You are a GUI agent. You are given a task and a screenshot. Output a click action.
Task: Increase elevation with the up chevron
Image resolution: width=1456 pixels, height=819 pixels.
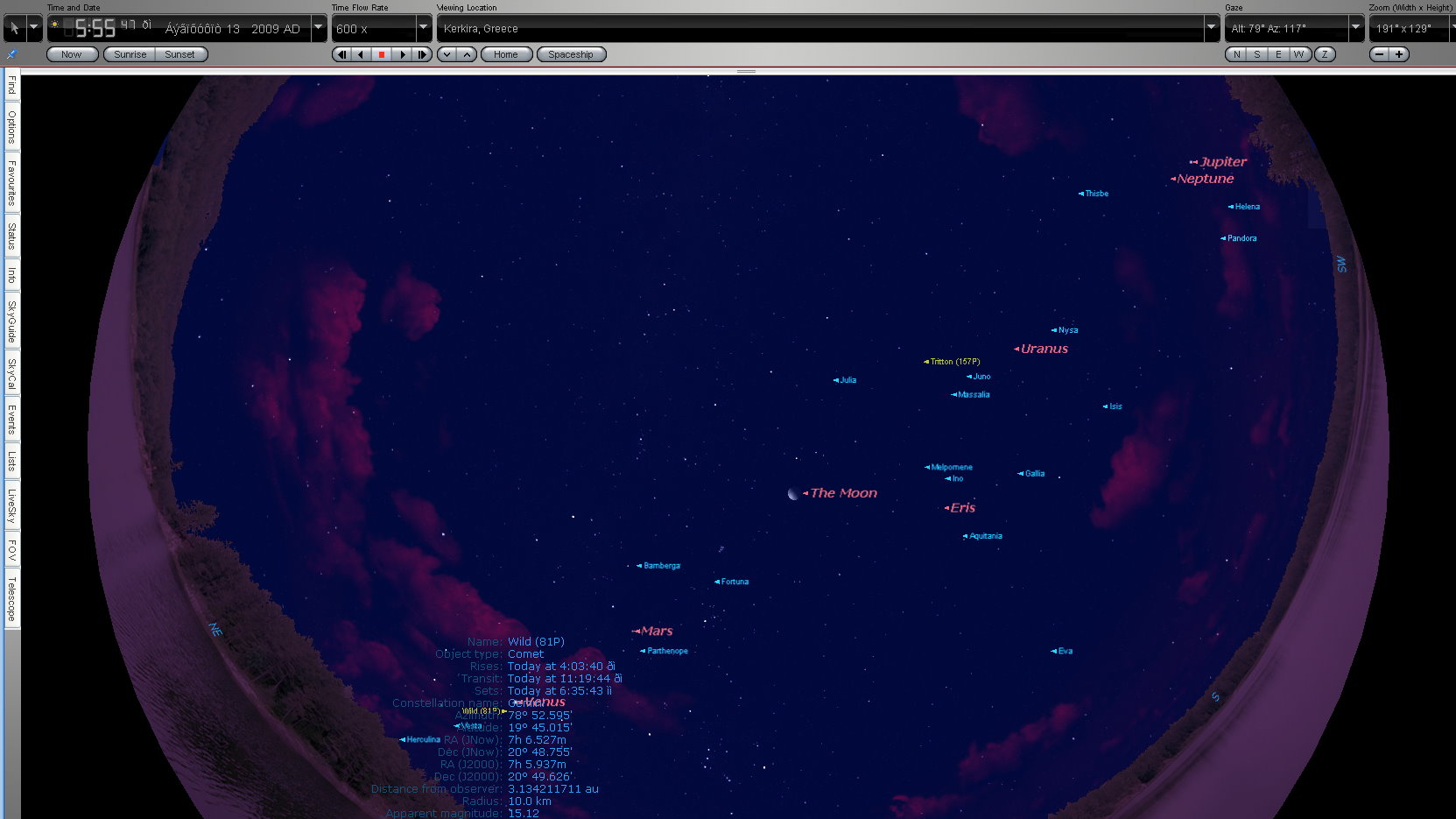[468, 54]
